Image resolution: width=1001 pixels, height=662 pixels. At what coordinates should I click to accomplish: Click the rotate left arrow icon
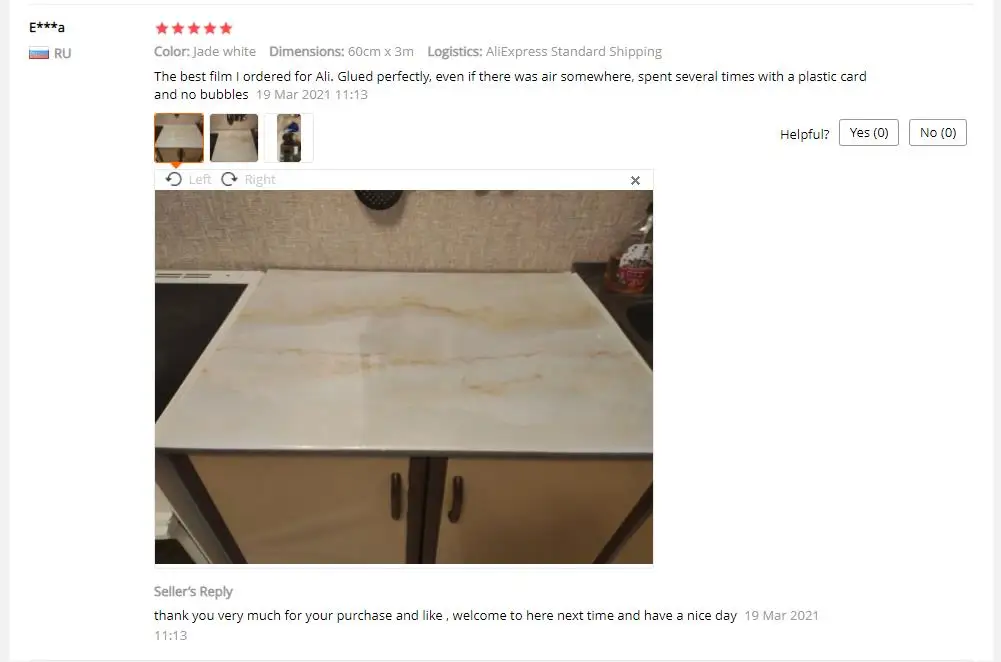click(x=174, y=179)
